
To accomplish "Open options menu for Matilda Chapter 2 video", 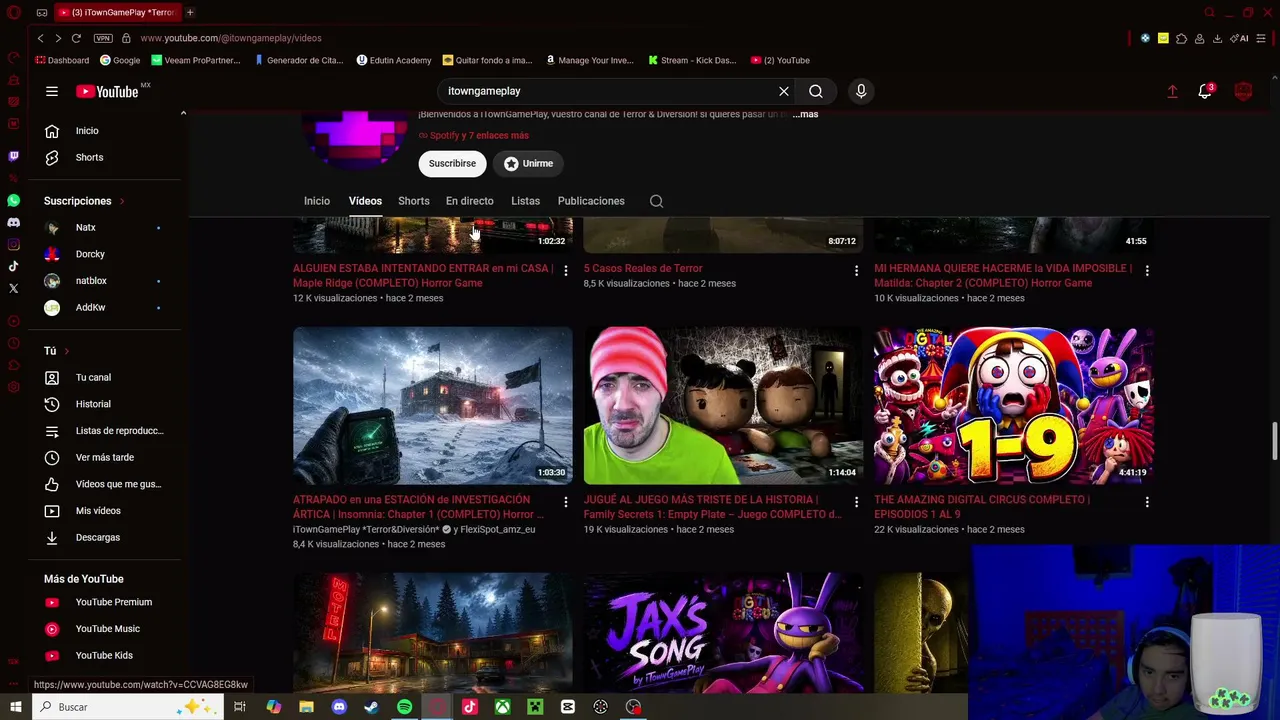I will click(1147, 271).
